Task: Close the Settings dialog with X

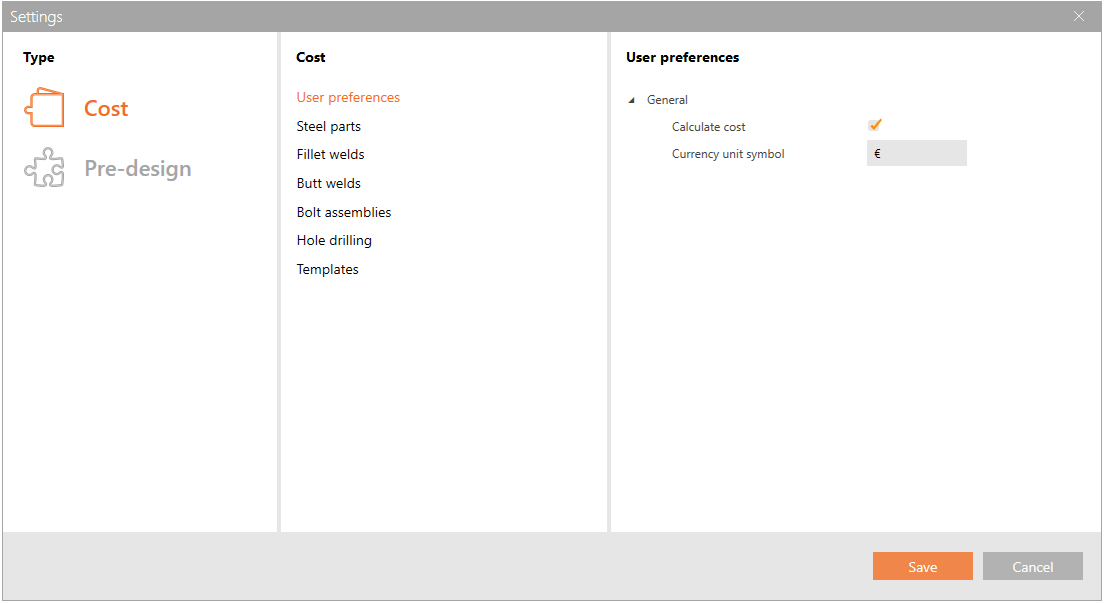Action: coord(1079,16)
